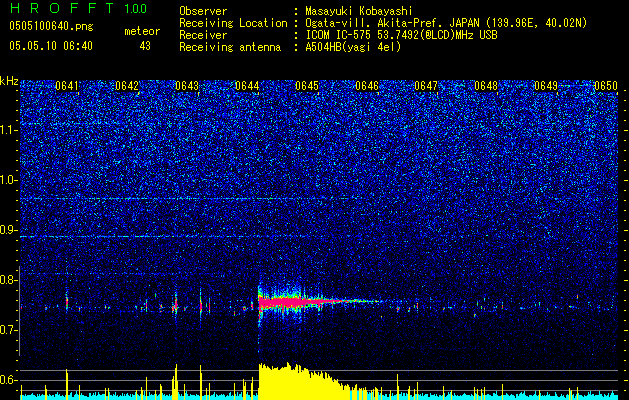This screenshot has height=400, width=629.
Task: Click the 0642 time marker
Action: point(127,86)
